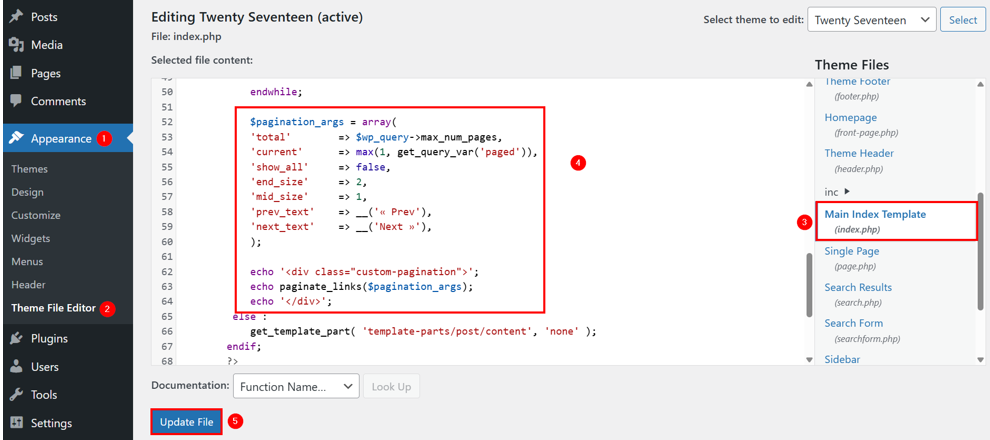Click code line 56 'end_size' entry

pos(309,182)
